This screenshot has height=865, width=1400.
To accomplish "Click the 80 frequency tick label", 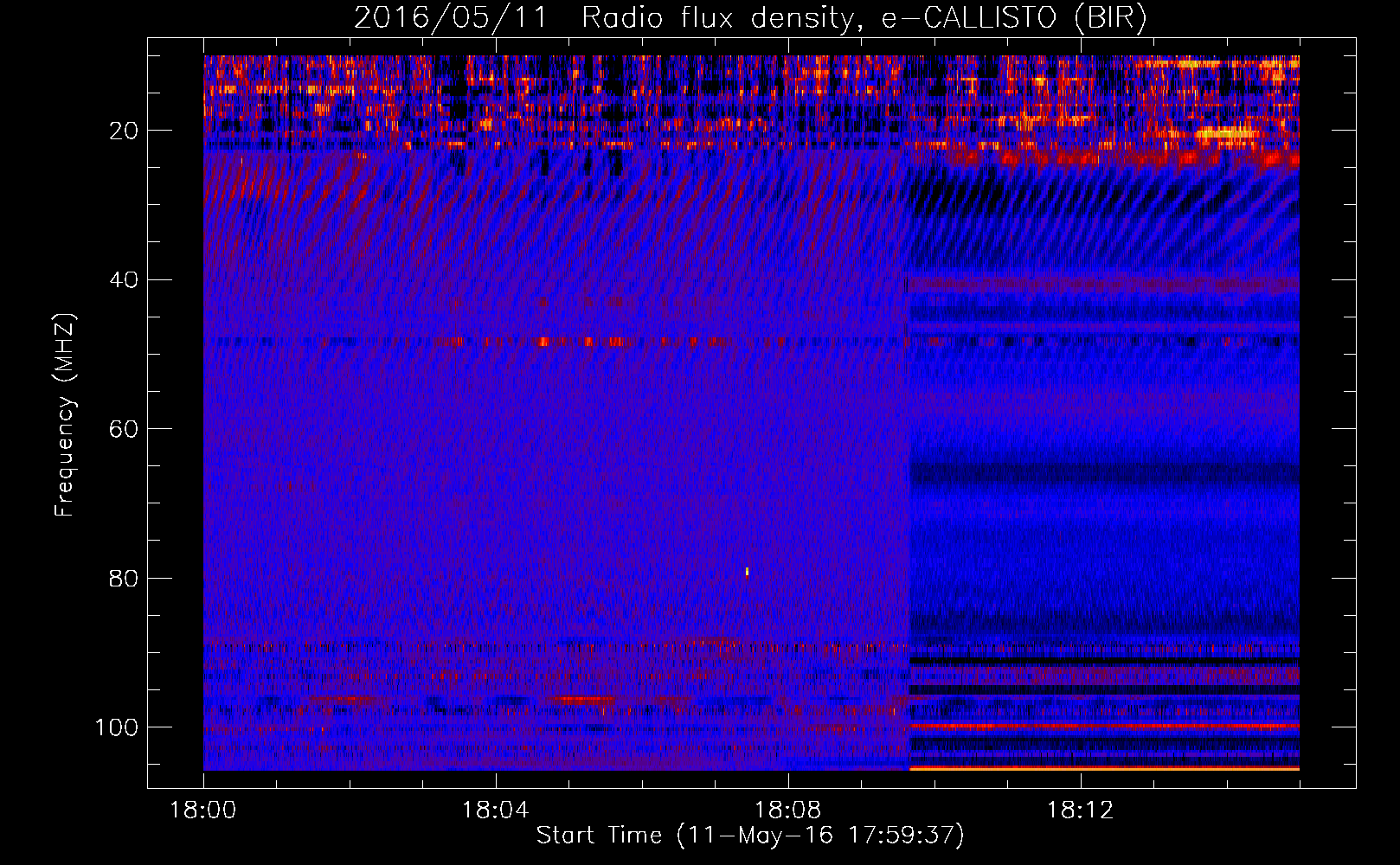I will click(124, 578).
